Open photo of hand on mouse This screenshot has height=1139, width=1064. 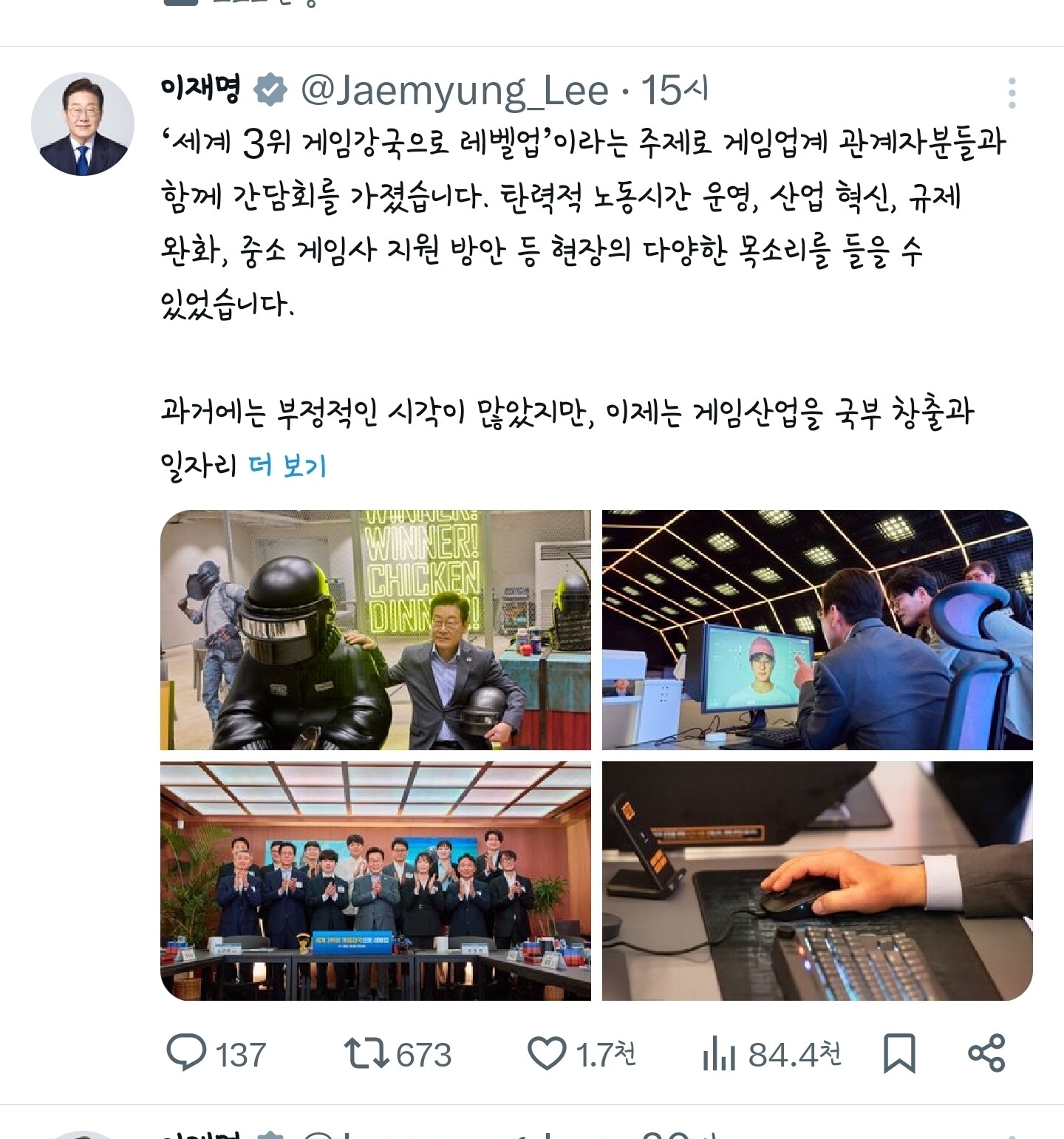817,881
